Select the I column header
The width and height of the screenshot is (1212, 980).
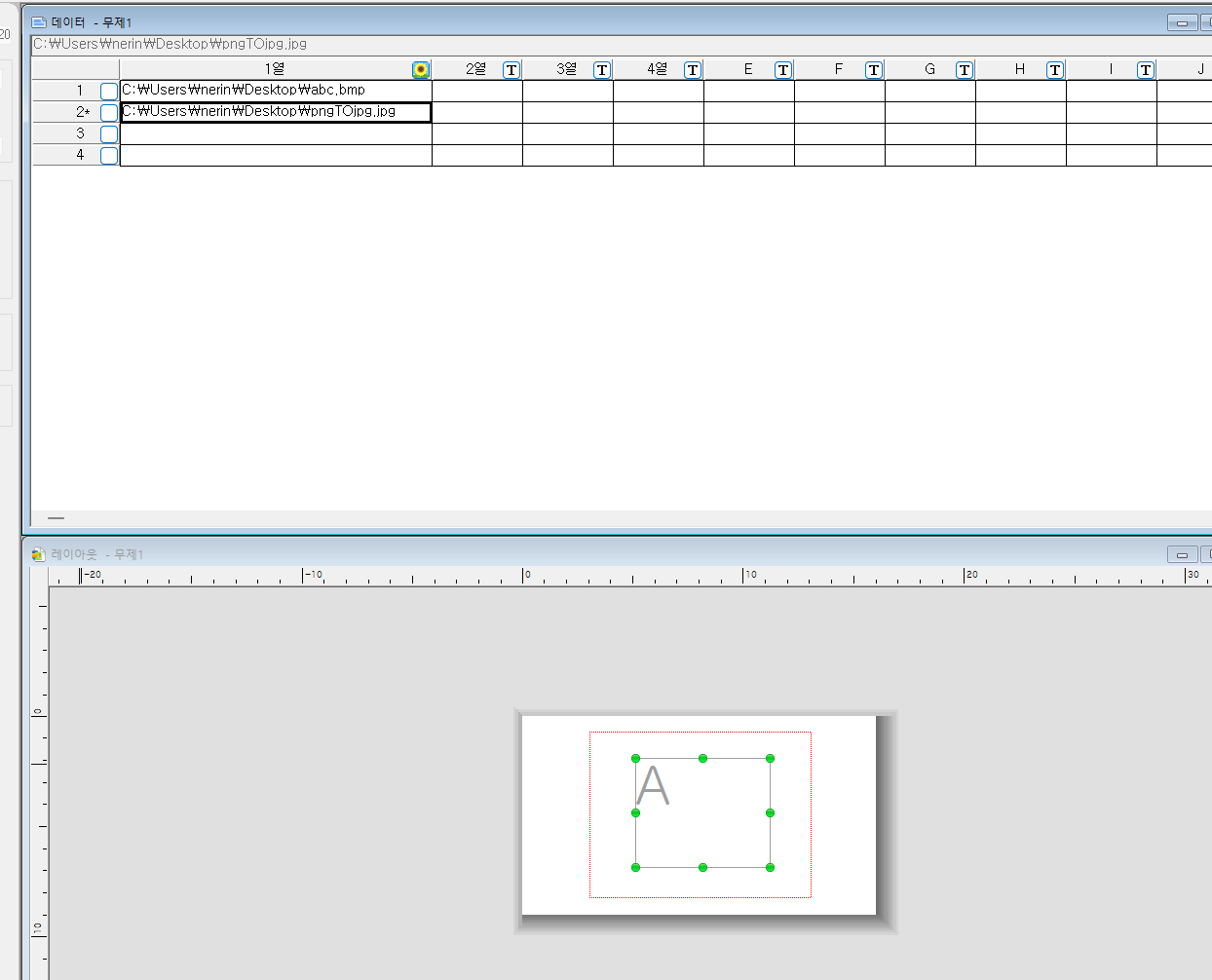tap(1112, 69)
